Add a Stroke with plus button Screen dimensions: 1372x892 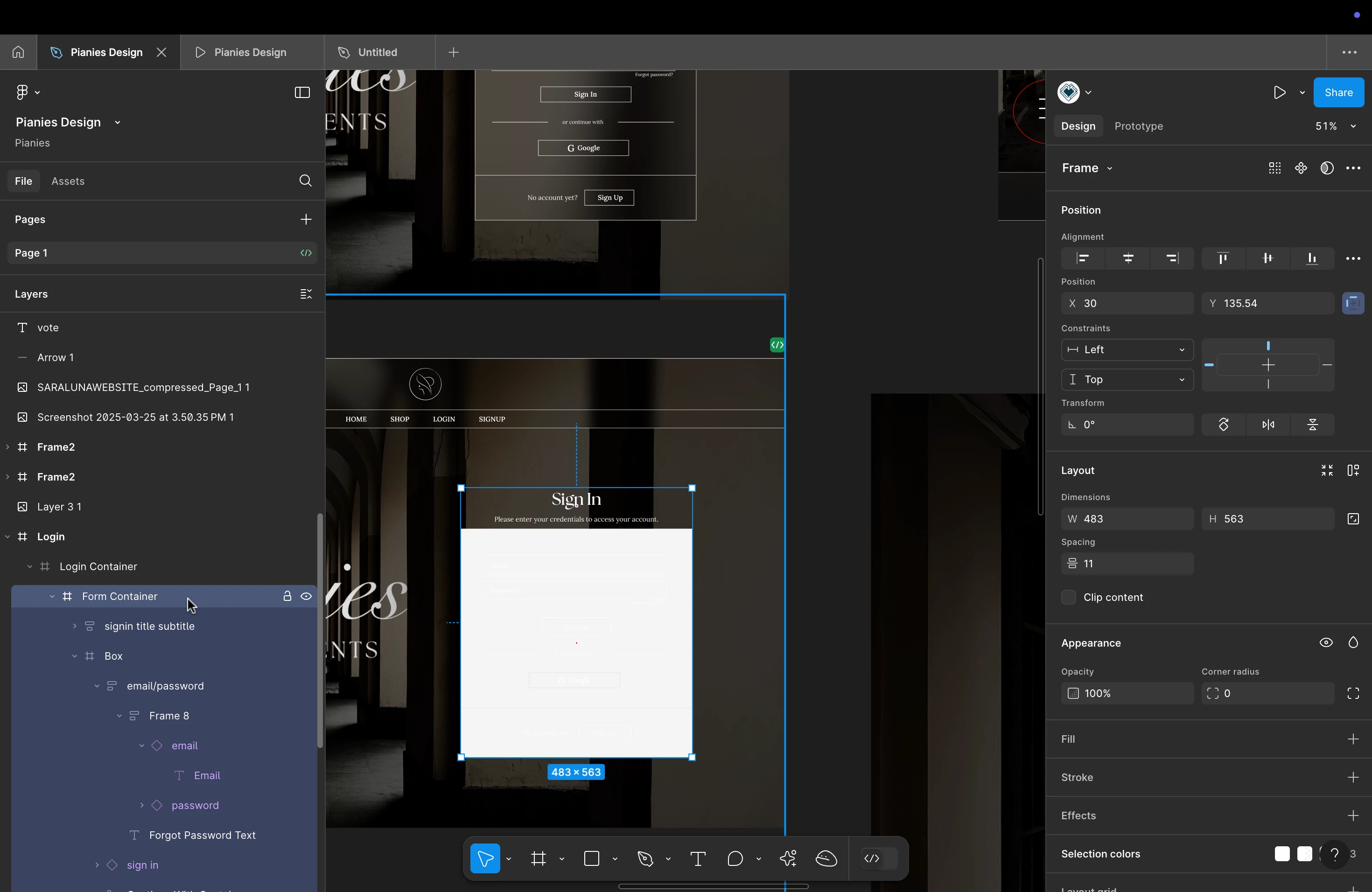pyautogui.click(x=1353, y=778)
